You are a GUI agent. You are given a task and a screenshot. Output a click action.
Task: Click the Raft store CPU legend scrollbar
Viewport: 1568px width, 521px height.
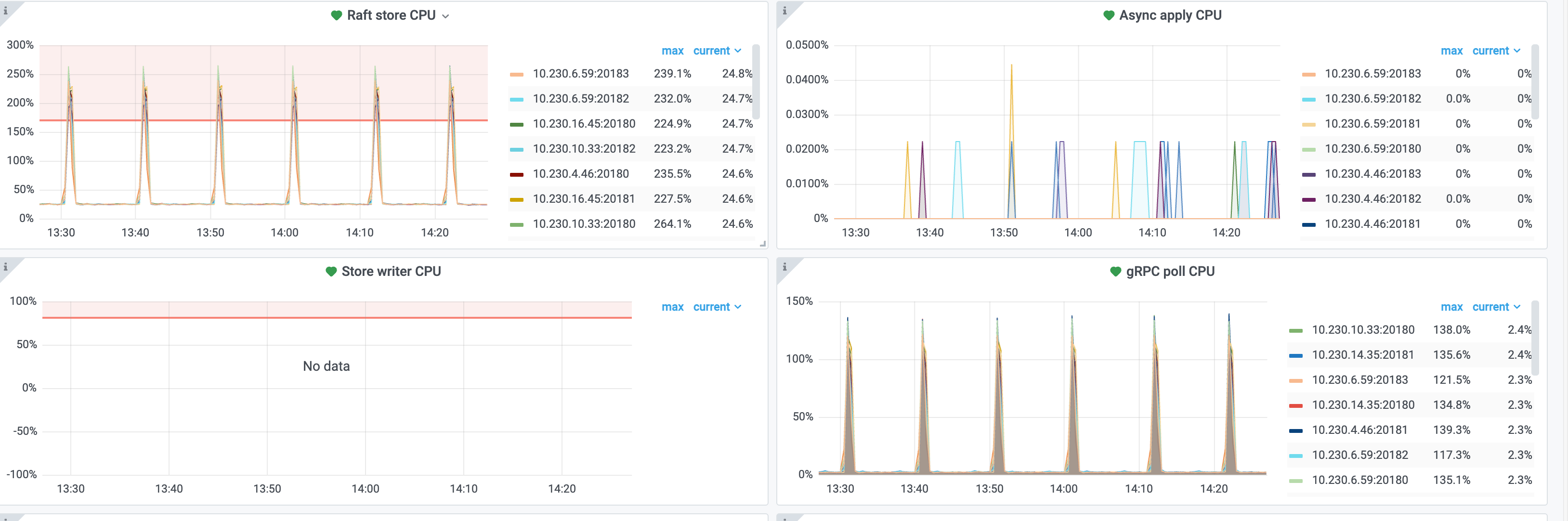pos(756,82)
